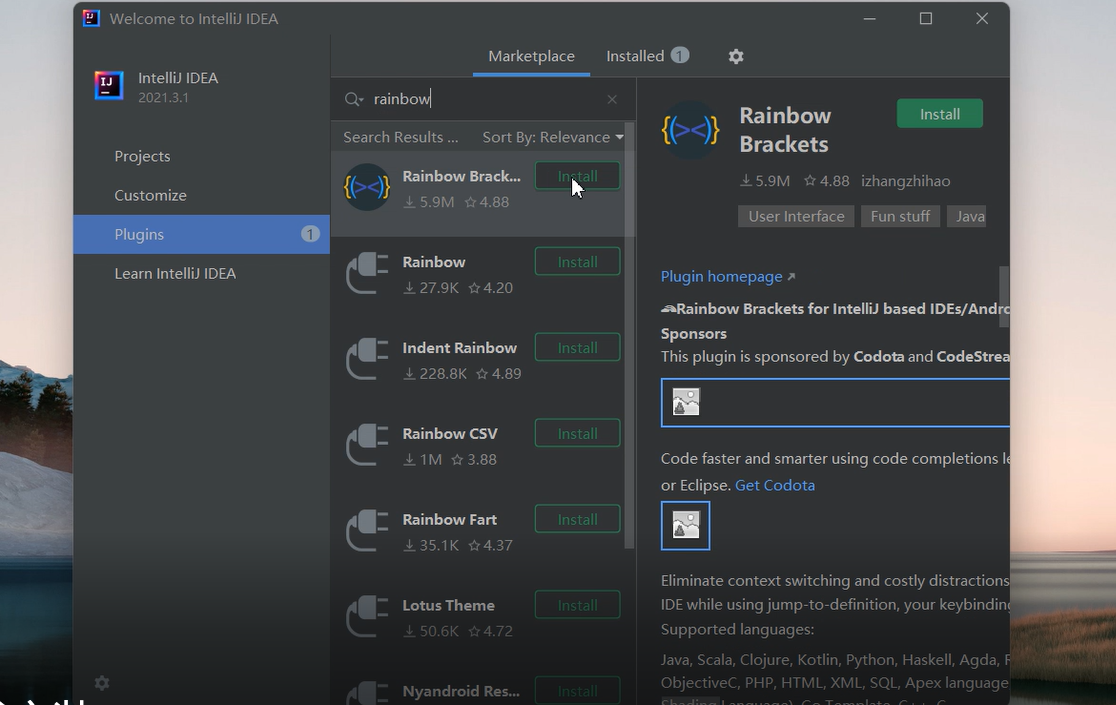The width and height of the screenshot is (1116, 705).
Task: Focus the plugin search field
Action: tap(484, 99)
